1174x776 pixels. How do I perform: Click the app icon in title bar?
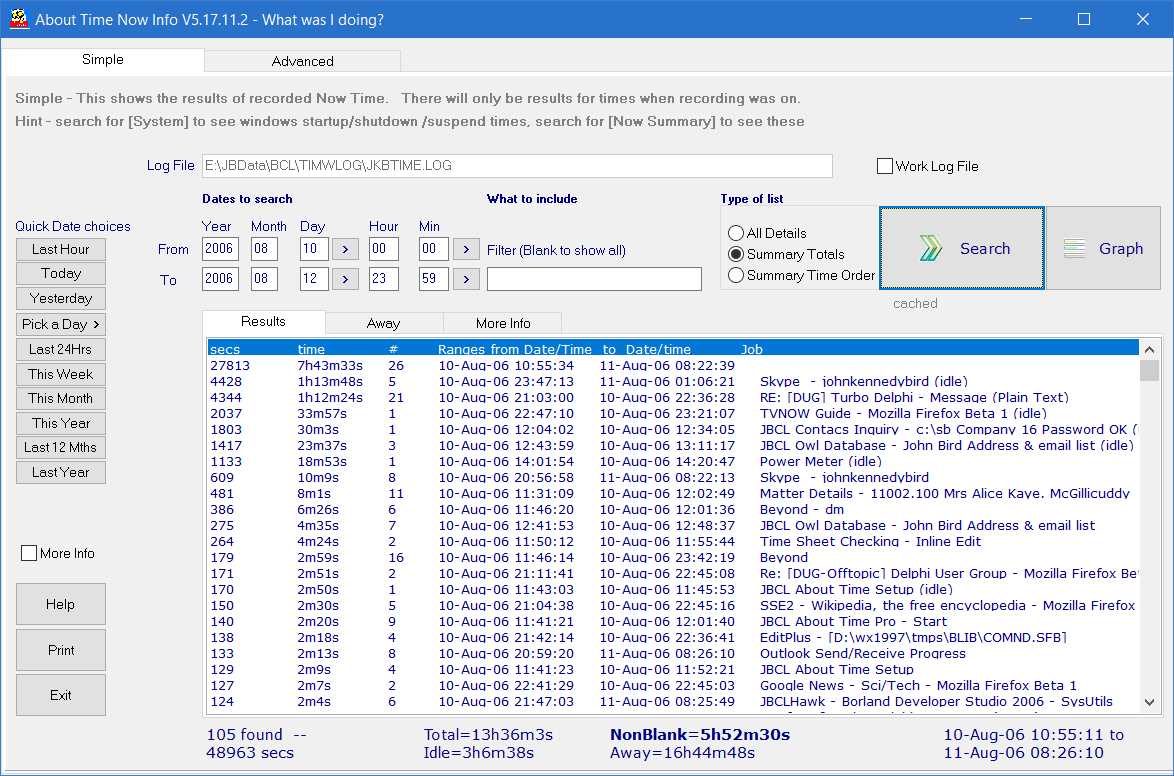pyautogui.click(x=17, y=19)
